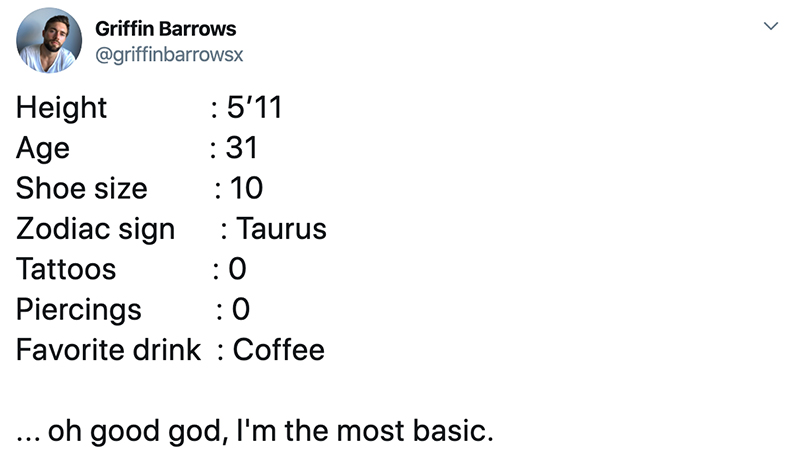Select the age value 31
The image size is (800, 460).
point(242,147)
